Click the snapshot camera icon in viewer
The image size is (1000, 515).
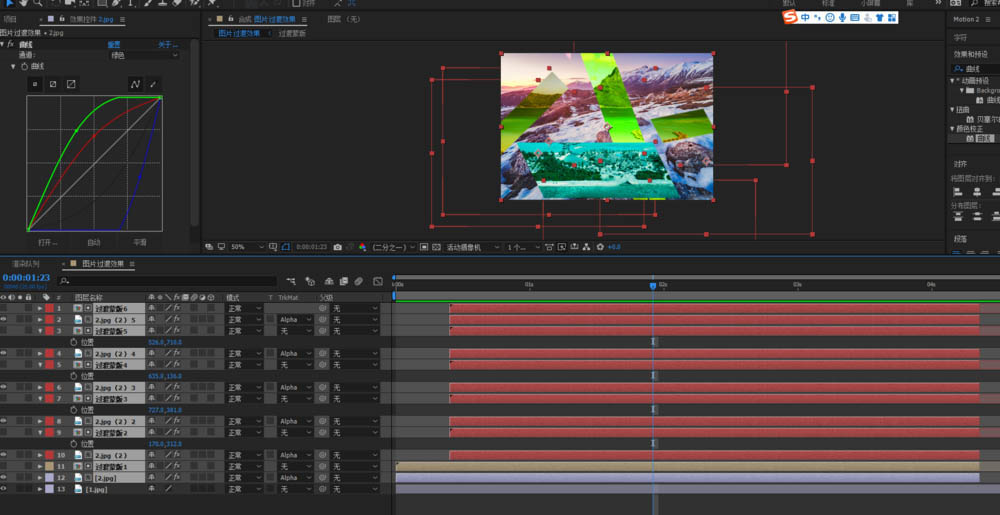pyautogui.click(x=337, y=247)
